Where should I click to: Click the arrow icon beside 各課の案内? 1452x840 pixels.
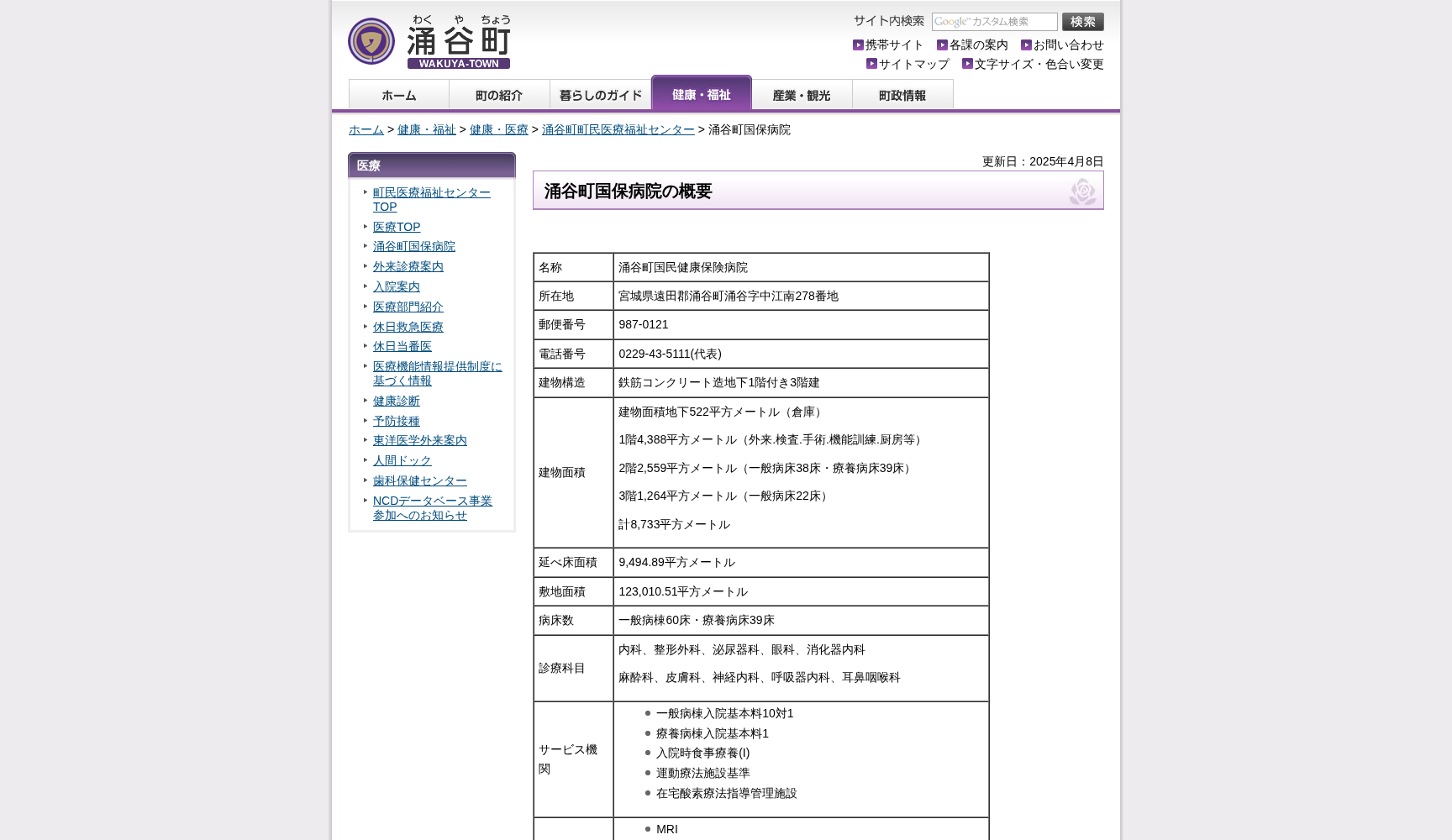(942, 45)
